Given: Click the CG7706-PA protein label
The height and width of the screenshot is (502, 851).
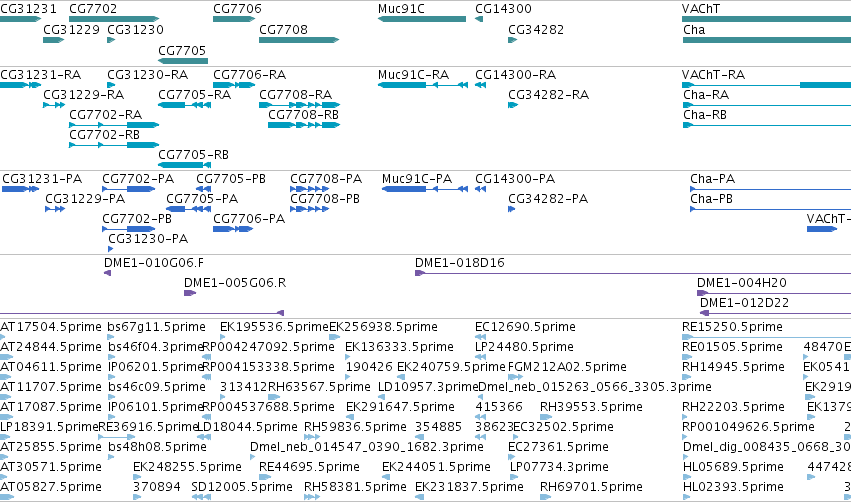Looking at the screenshot, I should 249,219.
